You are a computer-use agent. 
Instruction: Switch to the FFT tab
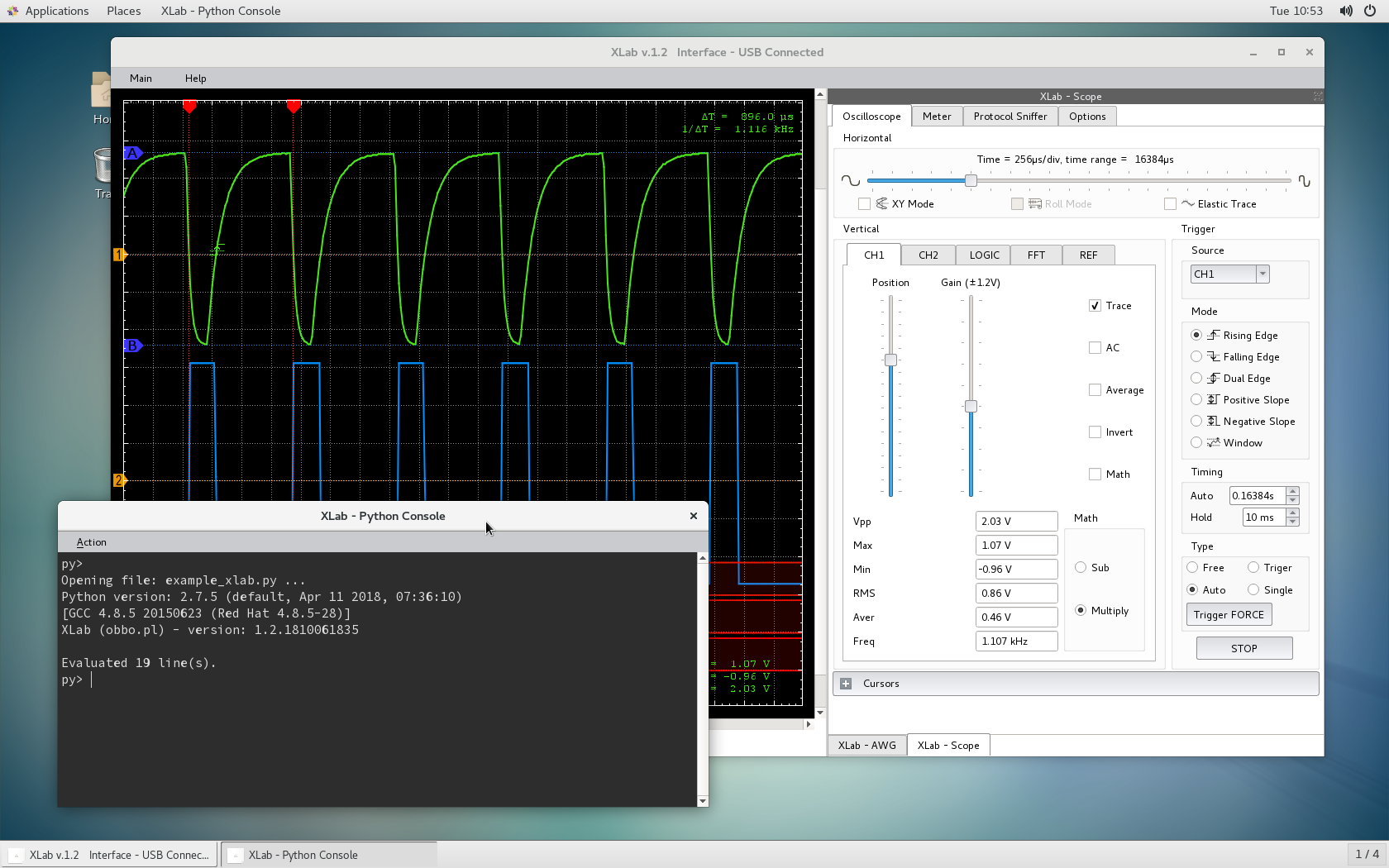tap(1036, 255)
